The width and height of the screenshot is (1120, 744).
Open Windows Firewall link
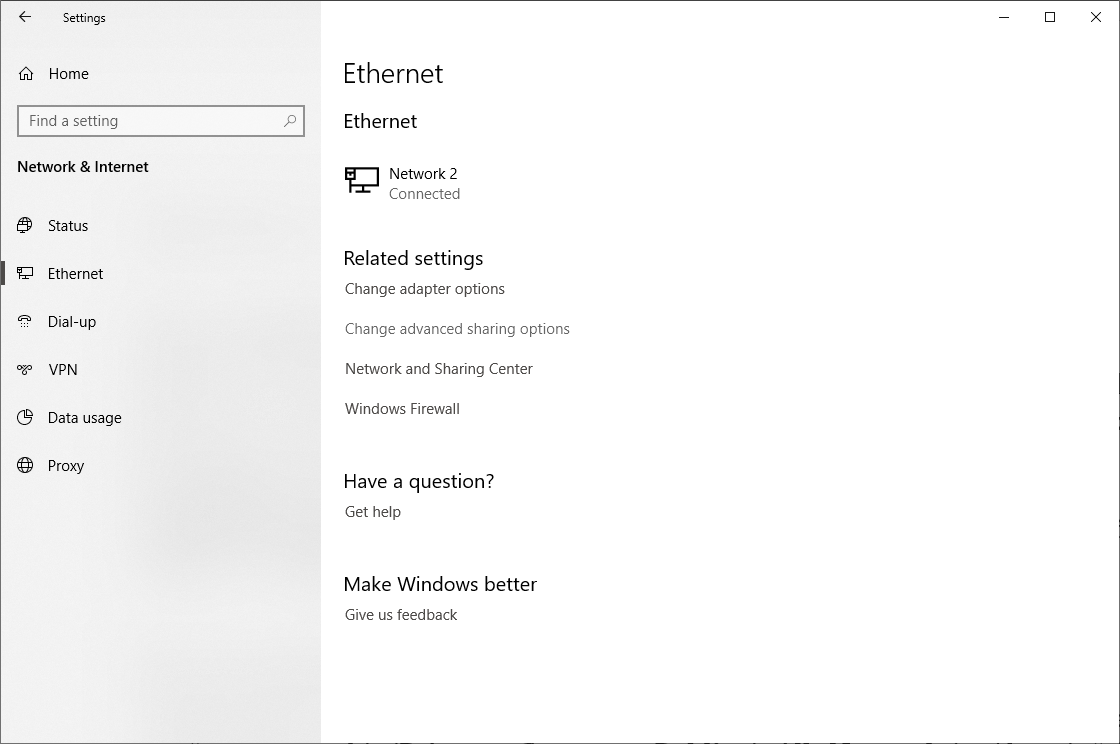point(402,408)
